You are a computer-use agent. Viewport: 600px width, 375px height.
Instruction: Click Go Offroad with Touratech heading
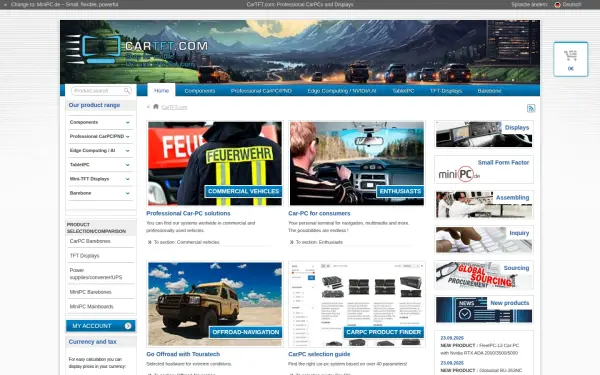183,354
